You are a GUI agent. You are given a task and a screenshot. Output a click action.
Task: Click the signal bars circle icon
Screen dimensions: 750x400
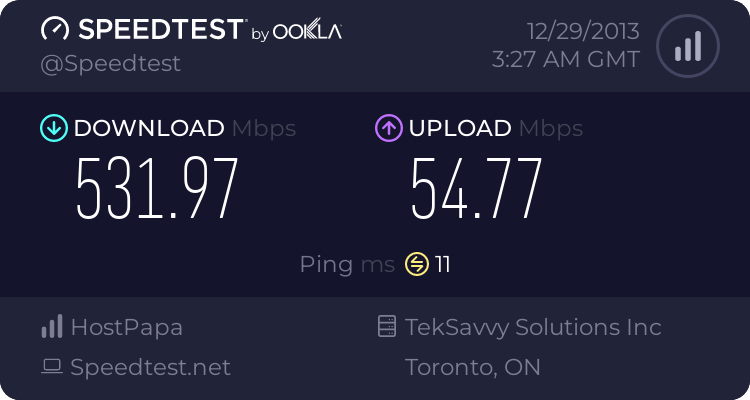tap(686, 46)
